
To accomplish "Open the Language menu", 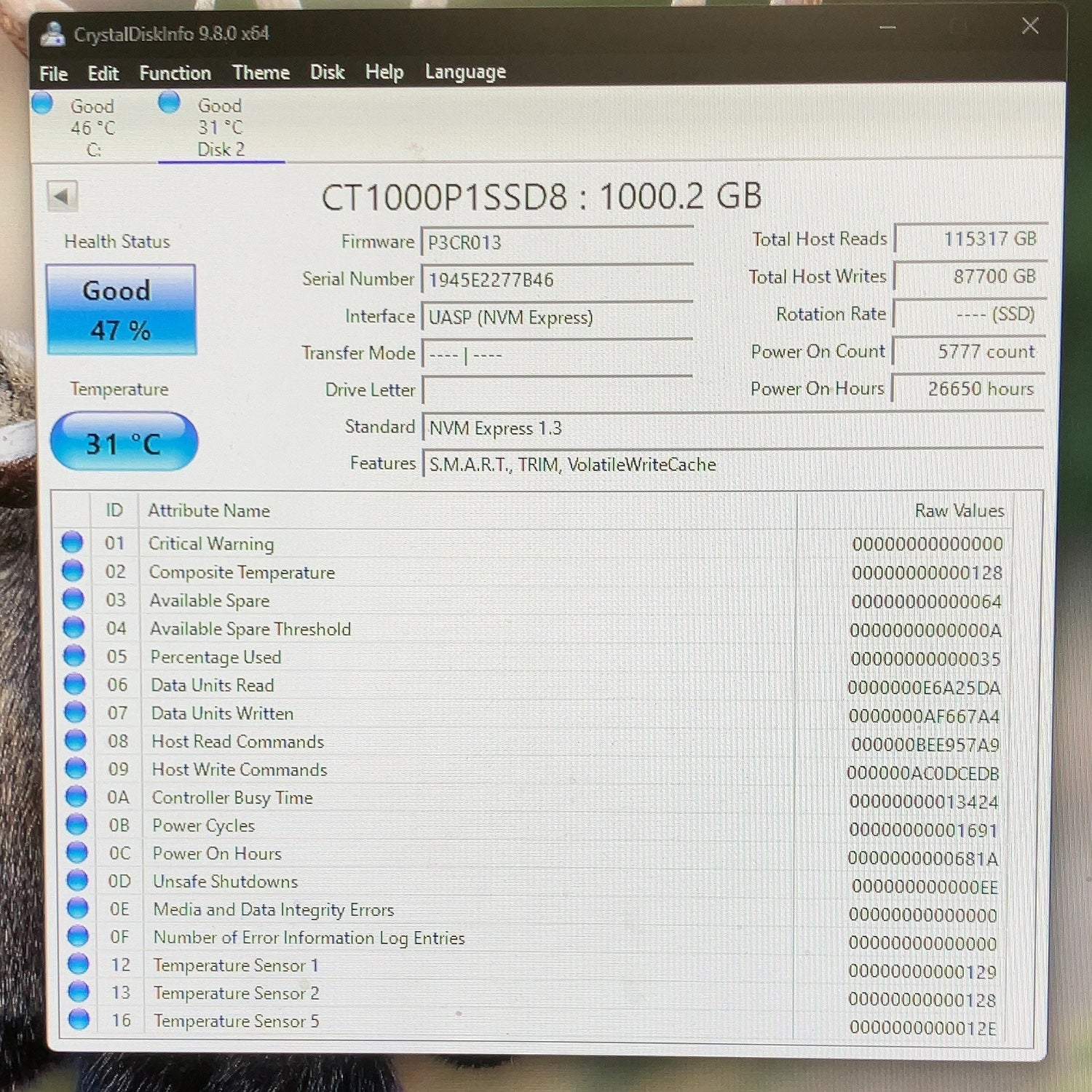I will point(465,72).
